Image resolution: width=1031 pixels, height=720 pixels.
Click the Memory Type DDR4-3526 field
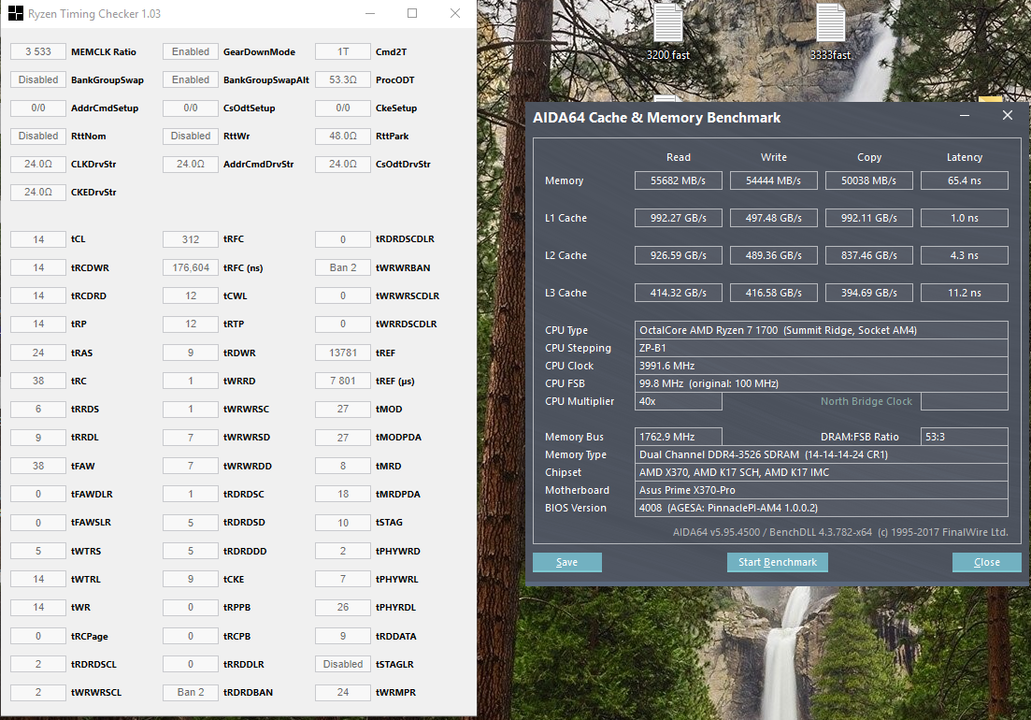tap(821, 454)
